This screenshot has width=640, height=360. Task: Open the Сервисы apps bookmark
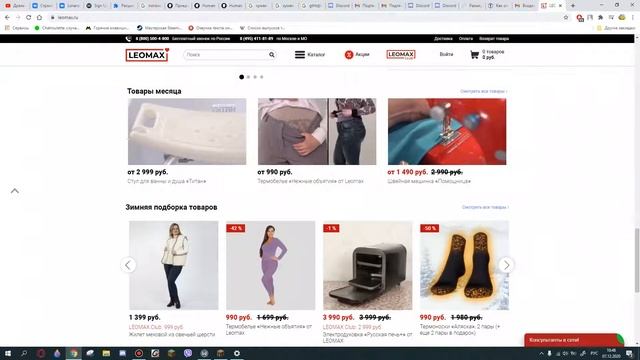16,28
